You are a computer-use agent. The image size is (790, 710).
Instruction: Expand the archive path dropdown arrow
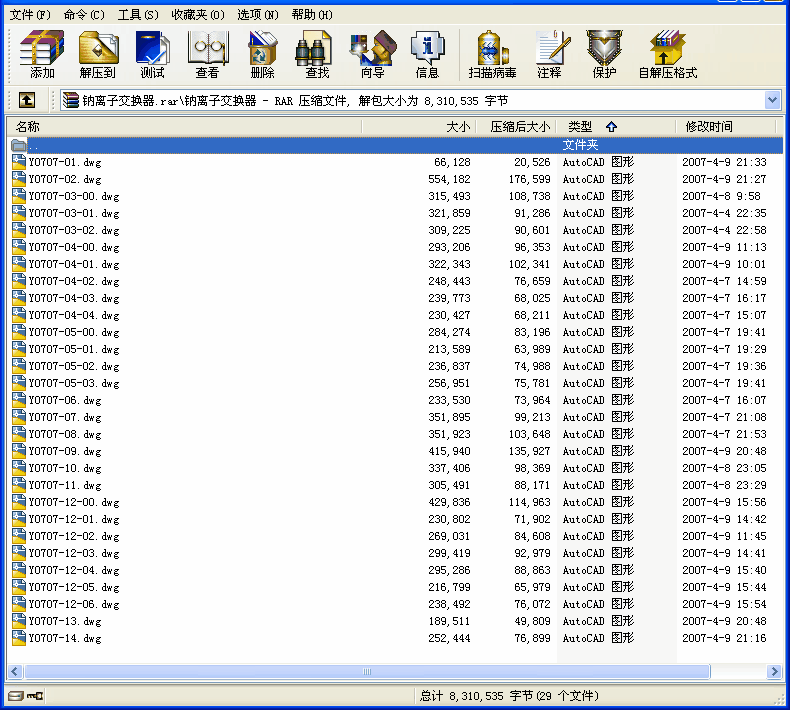[x=772, y=100]
